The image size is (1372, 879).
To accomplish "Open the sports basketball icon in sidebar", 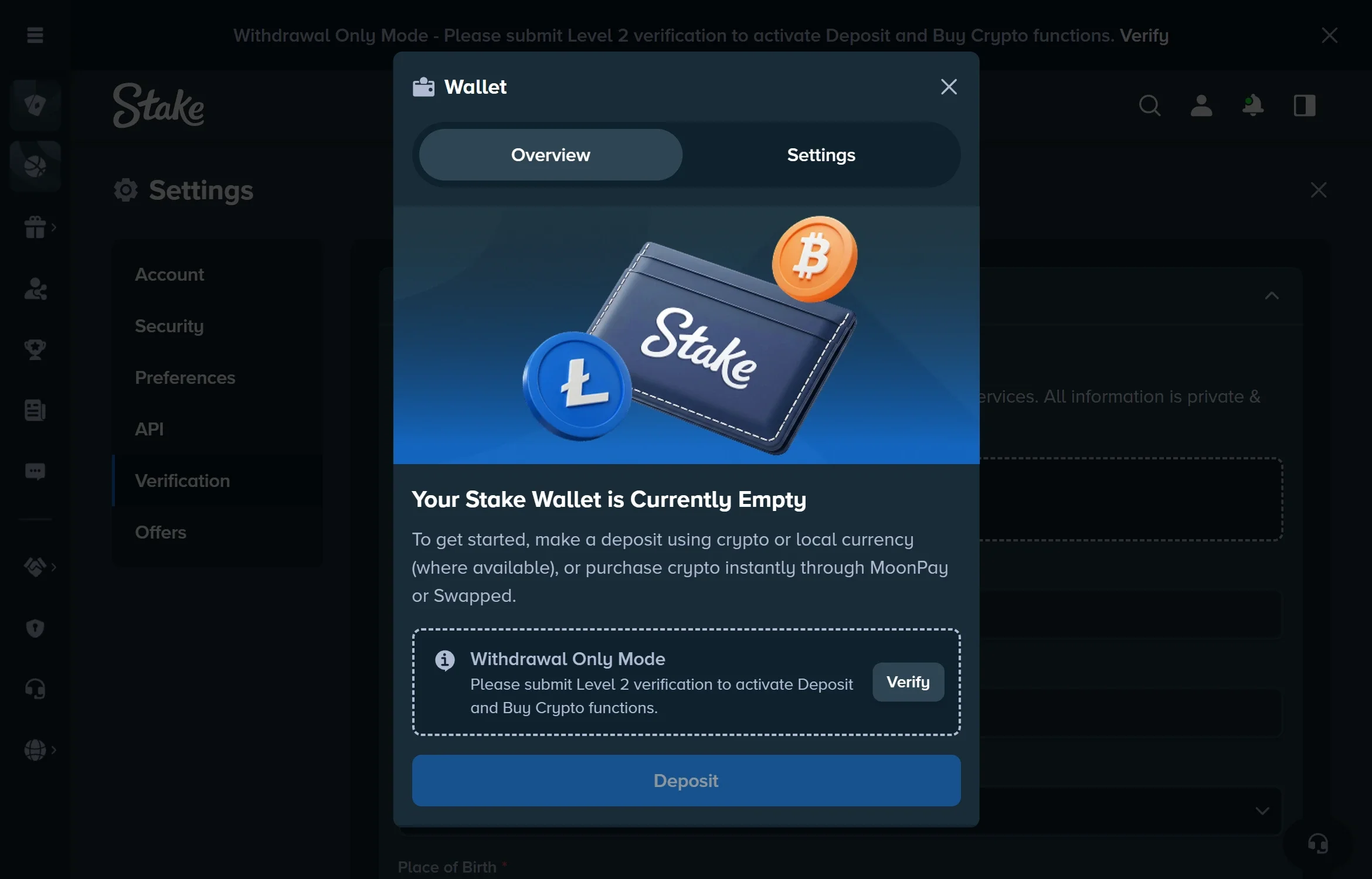I will coord(35,166).
